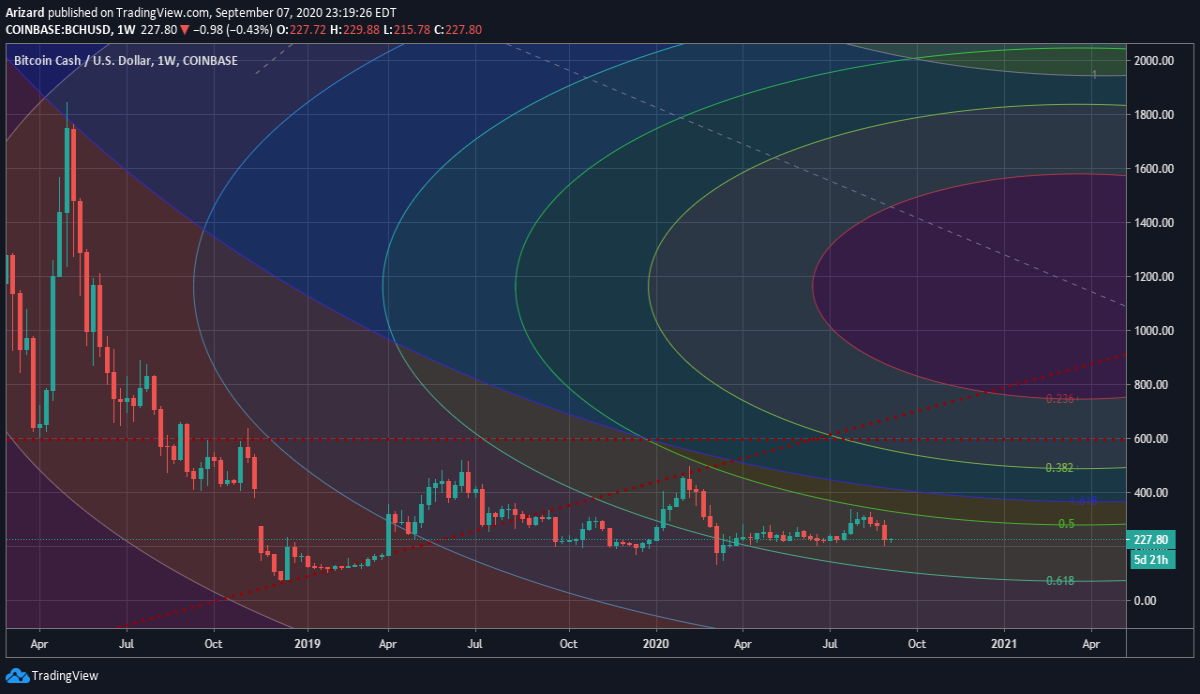Click the 2021 label on time axis
Screen dimensions: 1200x694
1005,646
